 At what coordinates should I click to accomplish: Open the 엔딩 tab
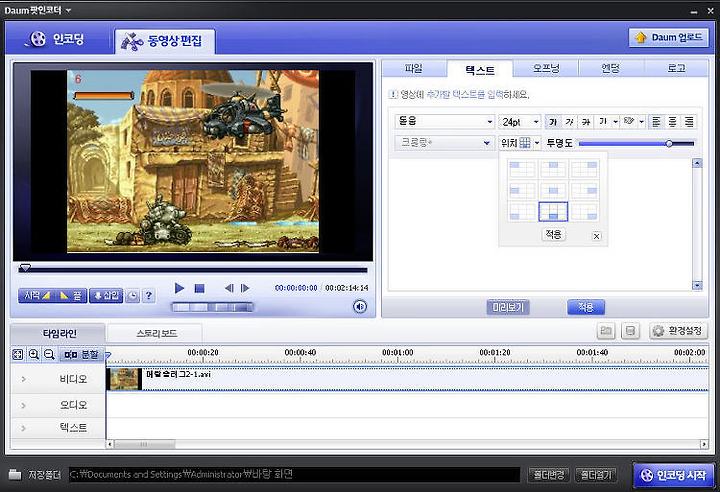(611, 69)
